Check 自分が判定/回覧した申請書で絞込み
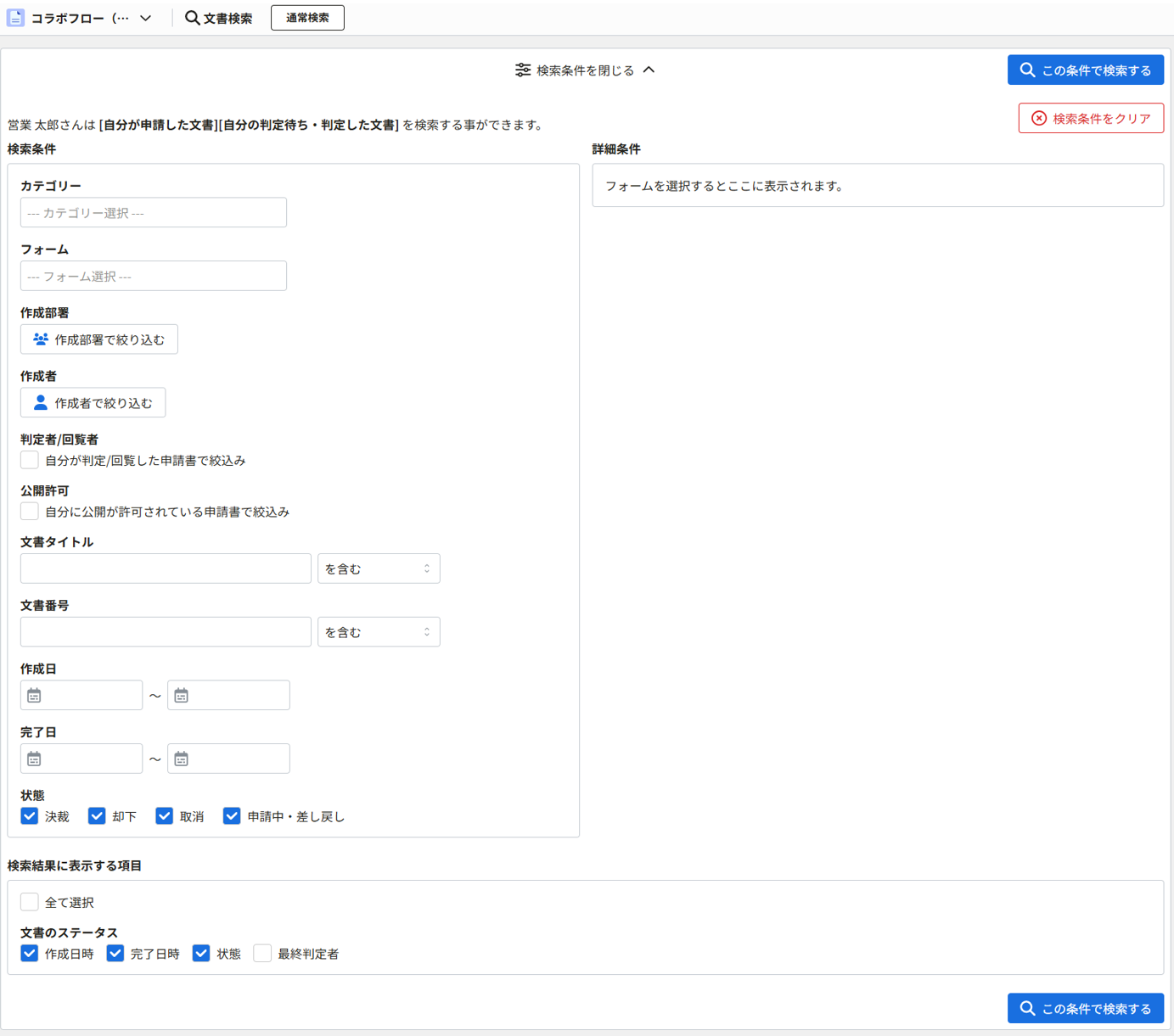1174x1036 pixels. click(30, 461)
